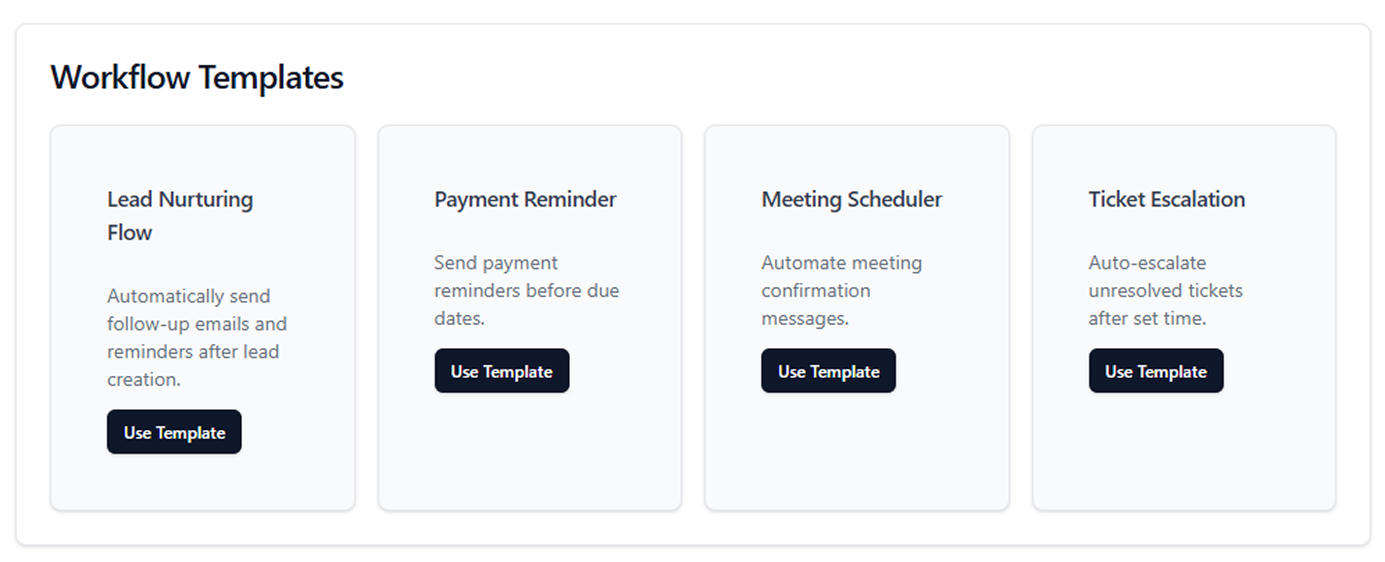Image resolution: width=1385 pixels, height=562 pixels.
Task: Open the Meeting Scheduler card title
Action: 851,199
